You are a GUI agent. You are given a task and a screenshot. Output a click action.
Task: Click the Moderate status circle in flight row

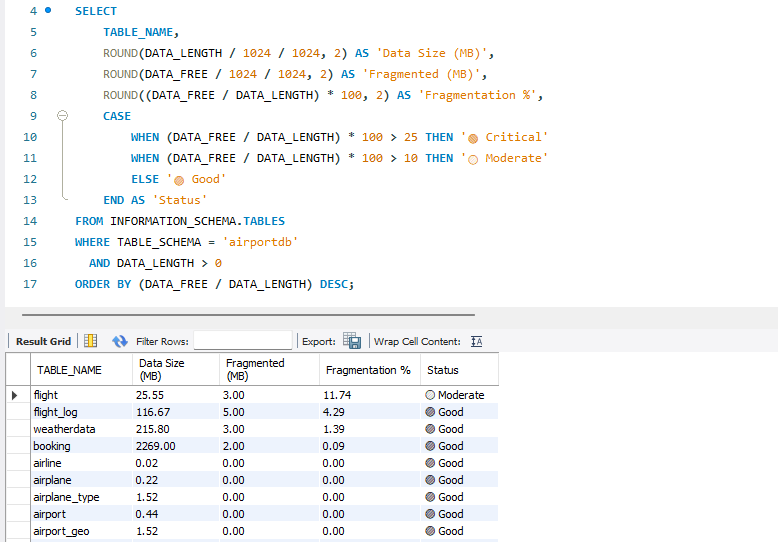[430, 395]
